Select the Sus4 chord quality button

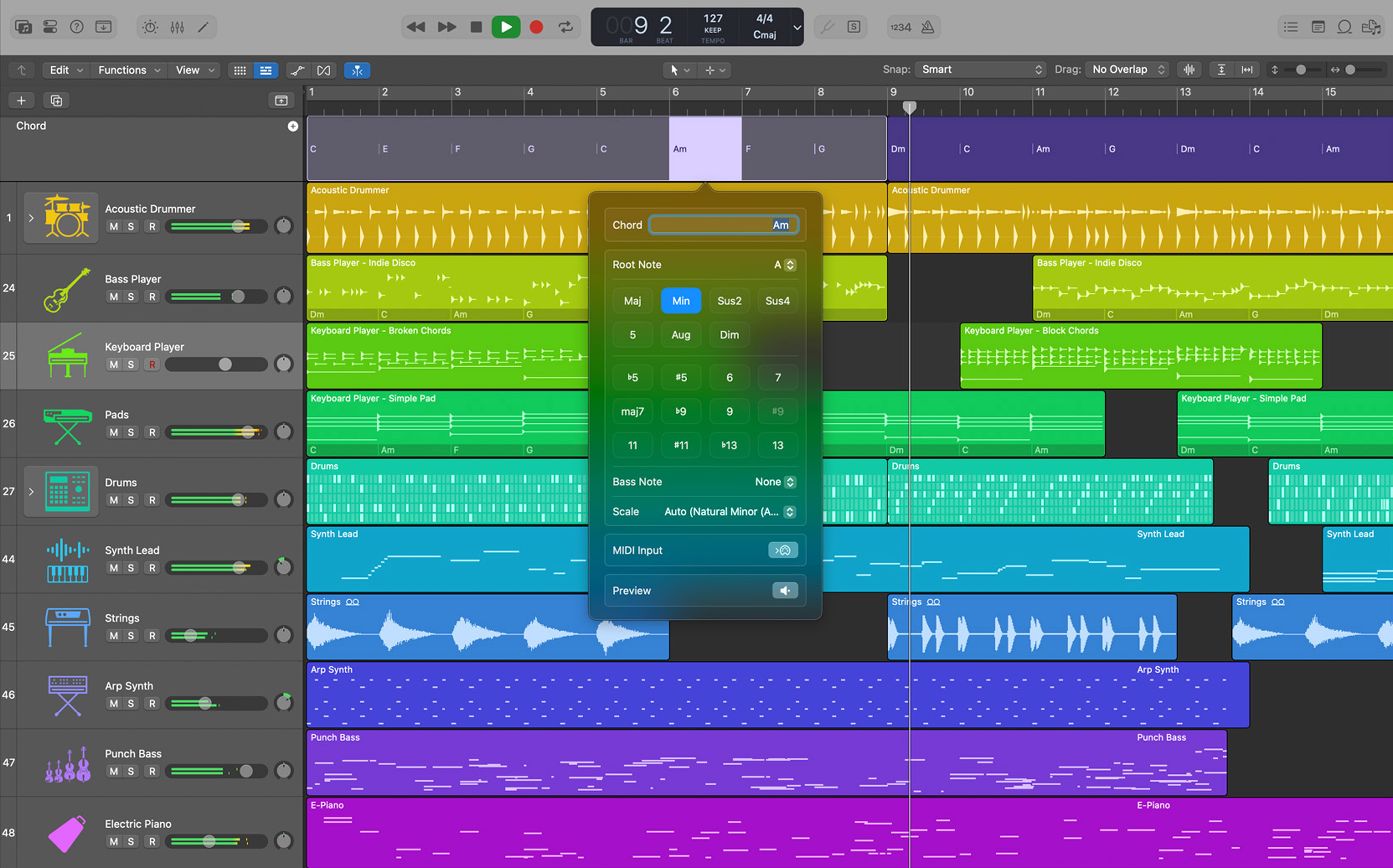[777, 300]
